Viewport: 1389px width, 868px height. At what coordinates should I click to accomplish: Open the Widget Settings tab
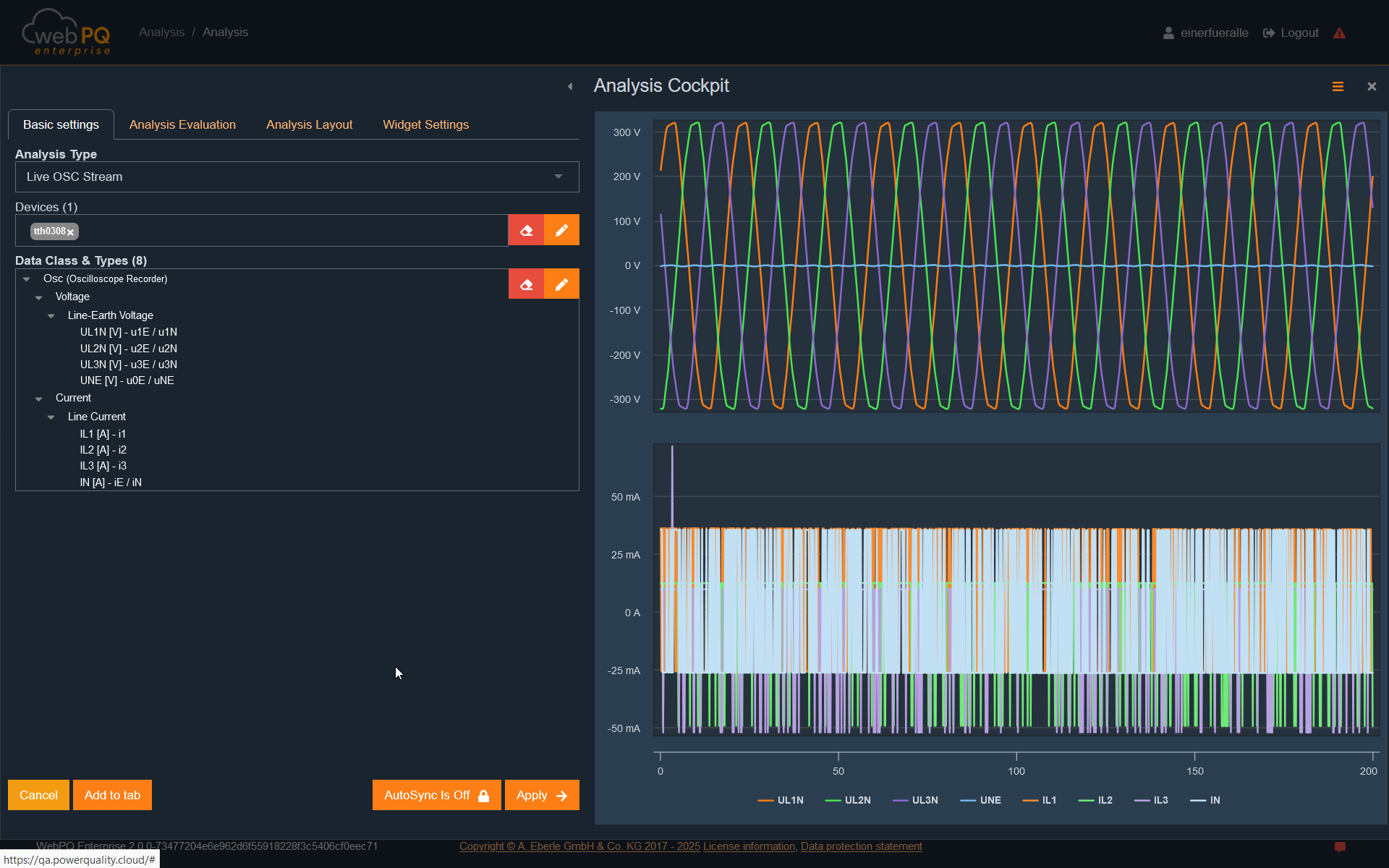pos(425,124)
